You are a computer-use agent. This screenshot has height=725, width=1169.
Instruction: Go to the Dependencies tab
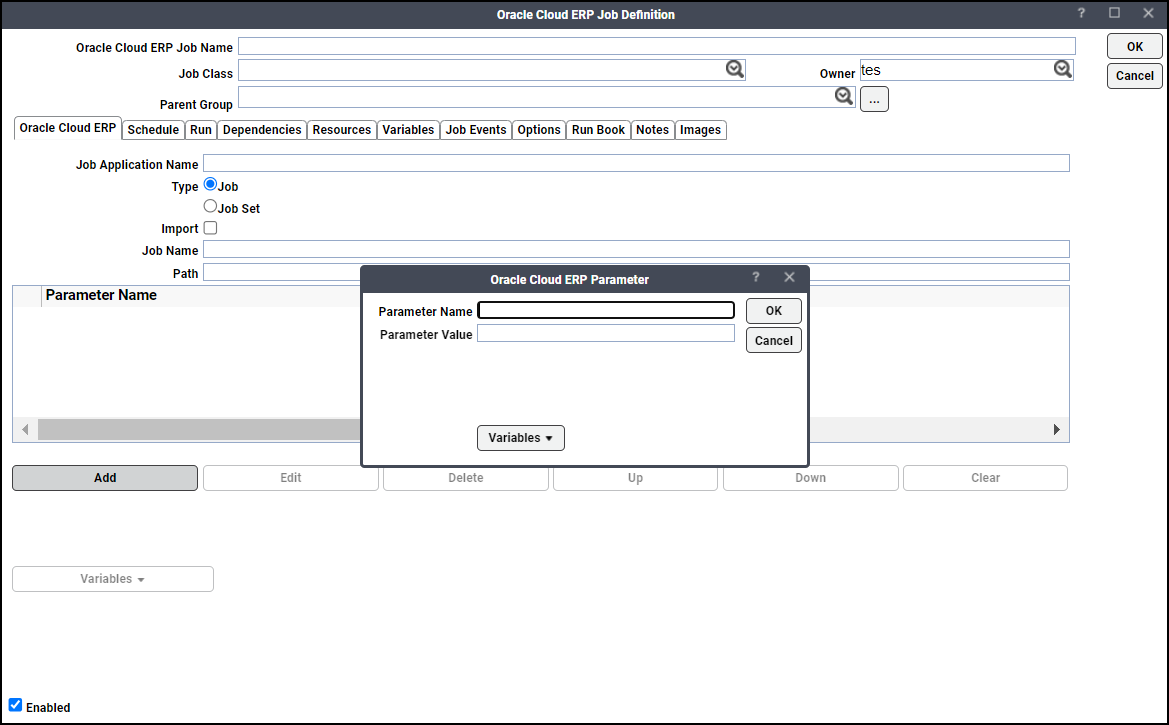(262, 130)
